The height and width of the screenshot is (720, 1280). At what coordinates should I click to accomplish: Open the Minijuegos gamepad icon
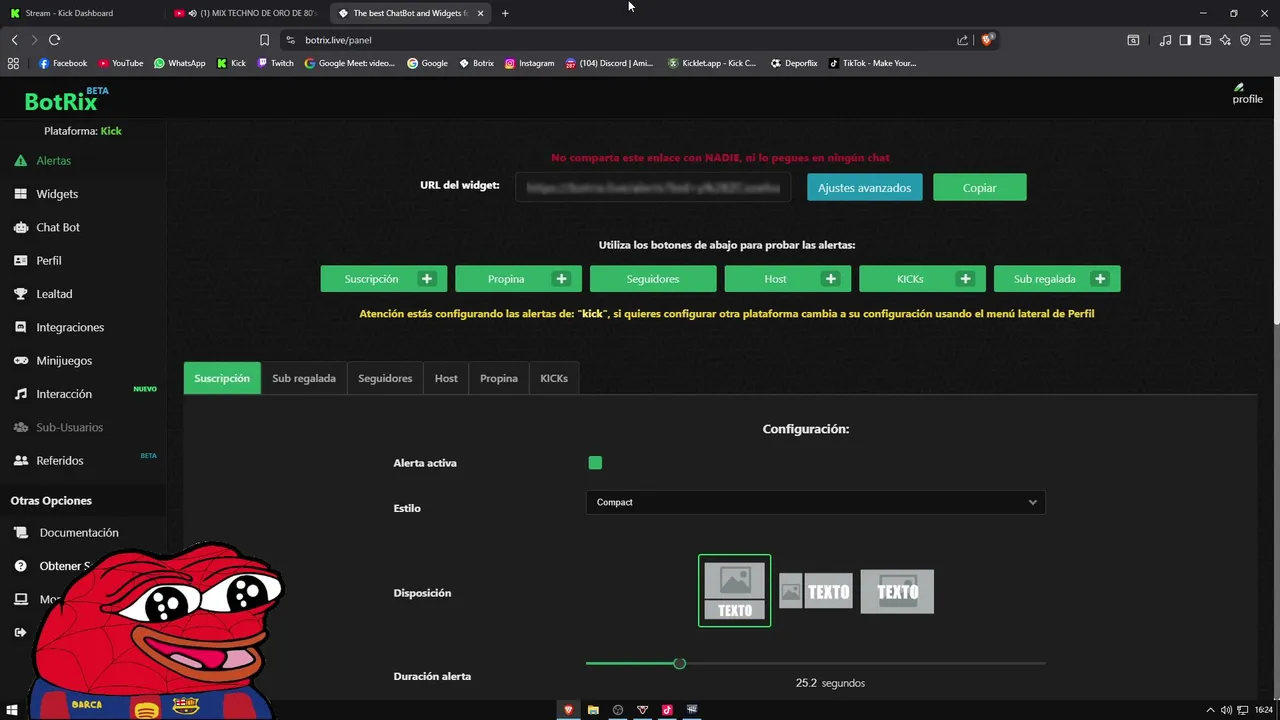pos(20,360)
